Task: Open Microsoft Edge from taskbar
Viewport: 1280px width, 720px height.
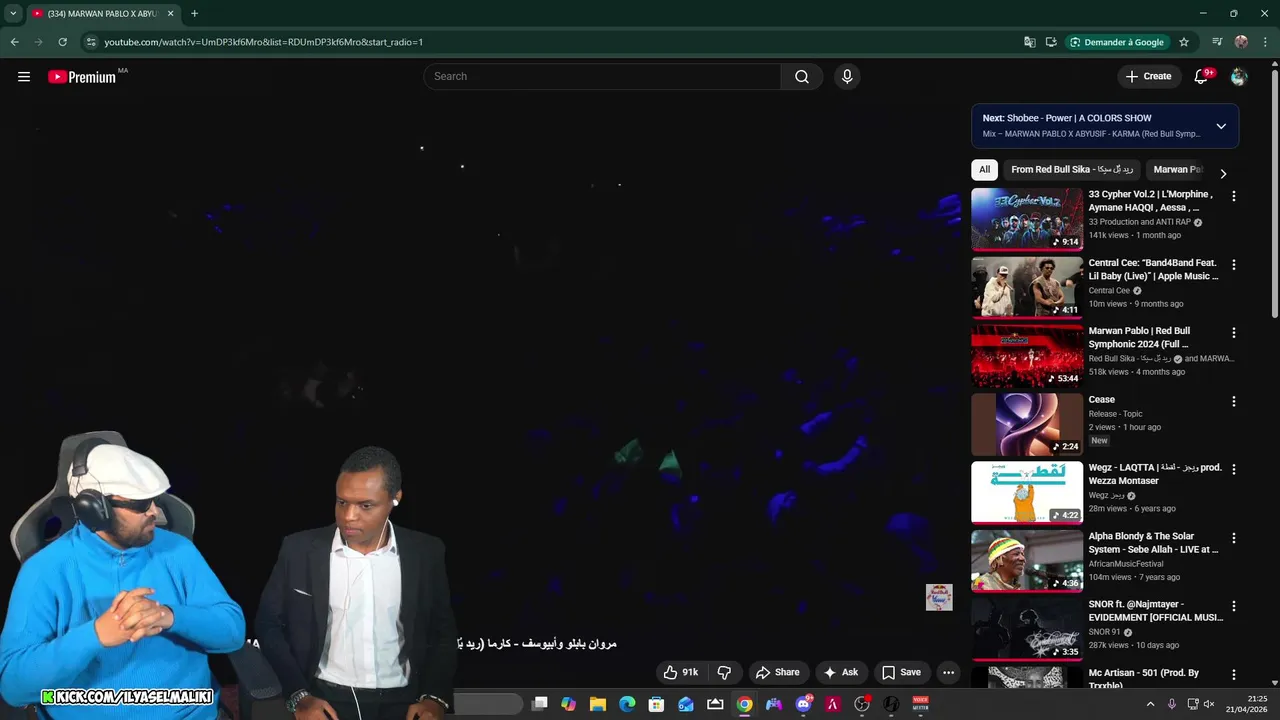Action: tap(627, 704)
